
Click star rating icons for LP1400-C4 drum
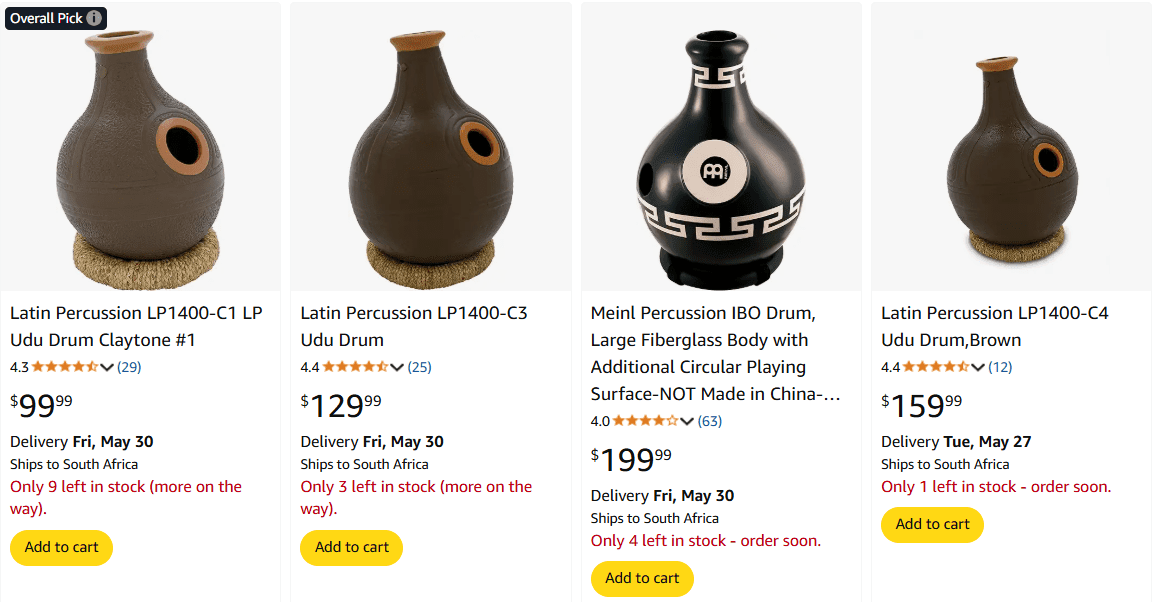(938, 367)
